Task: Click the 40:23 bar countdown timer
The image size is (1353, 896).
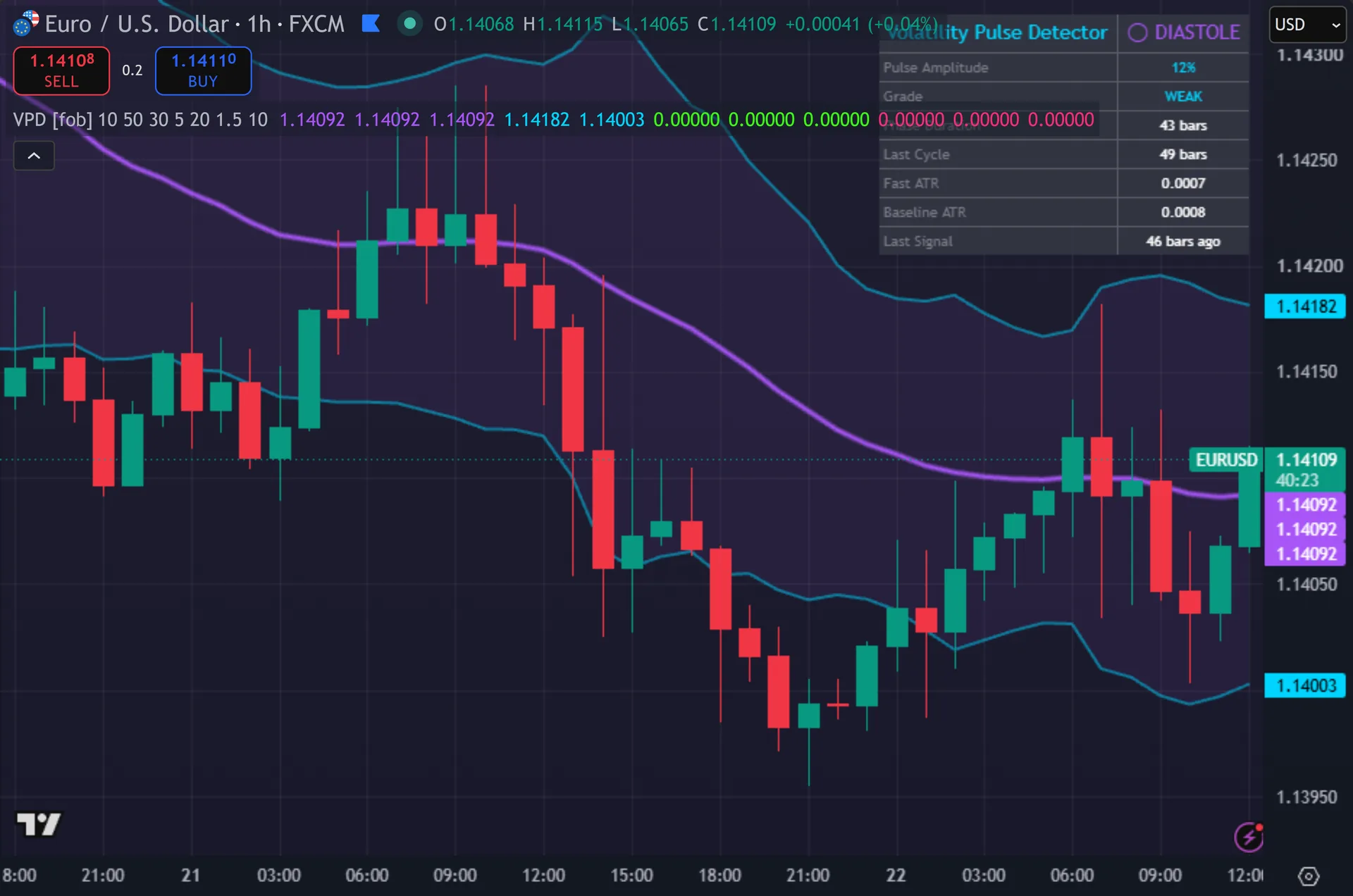Action: (1297, 480)
